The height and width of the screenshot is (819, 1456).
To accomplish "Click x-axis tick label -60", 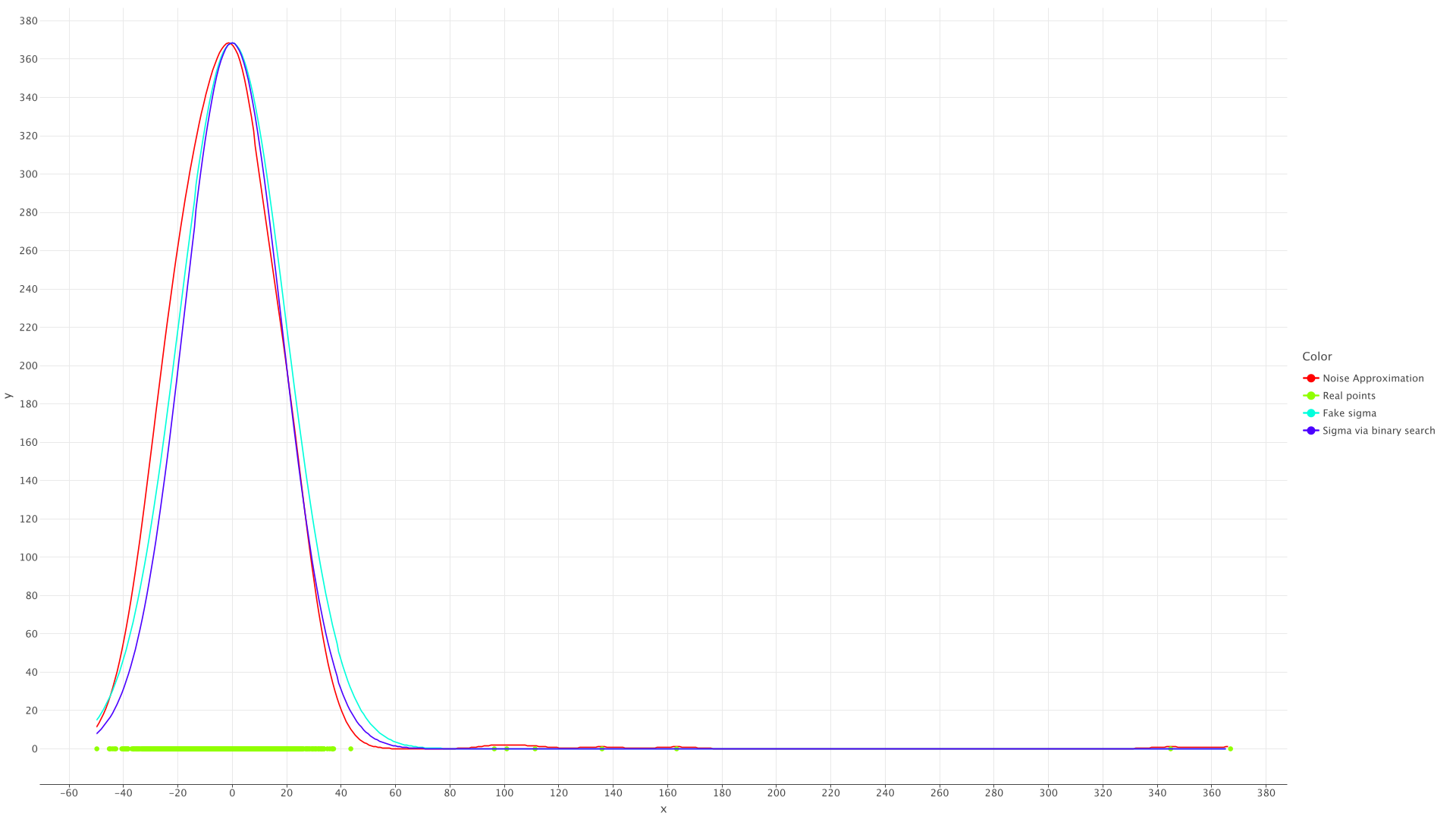I will pyautogui.click(x=69, y=793).
